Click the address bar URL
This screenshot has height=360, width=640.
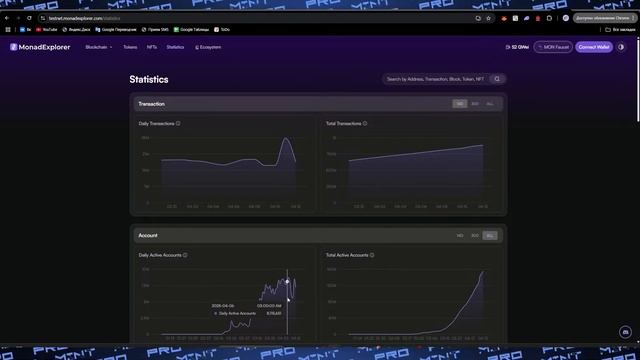click(84, 18)
